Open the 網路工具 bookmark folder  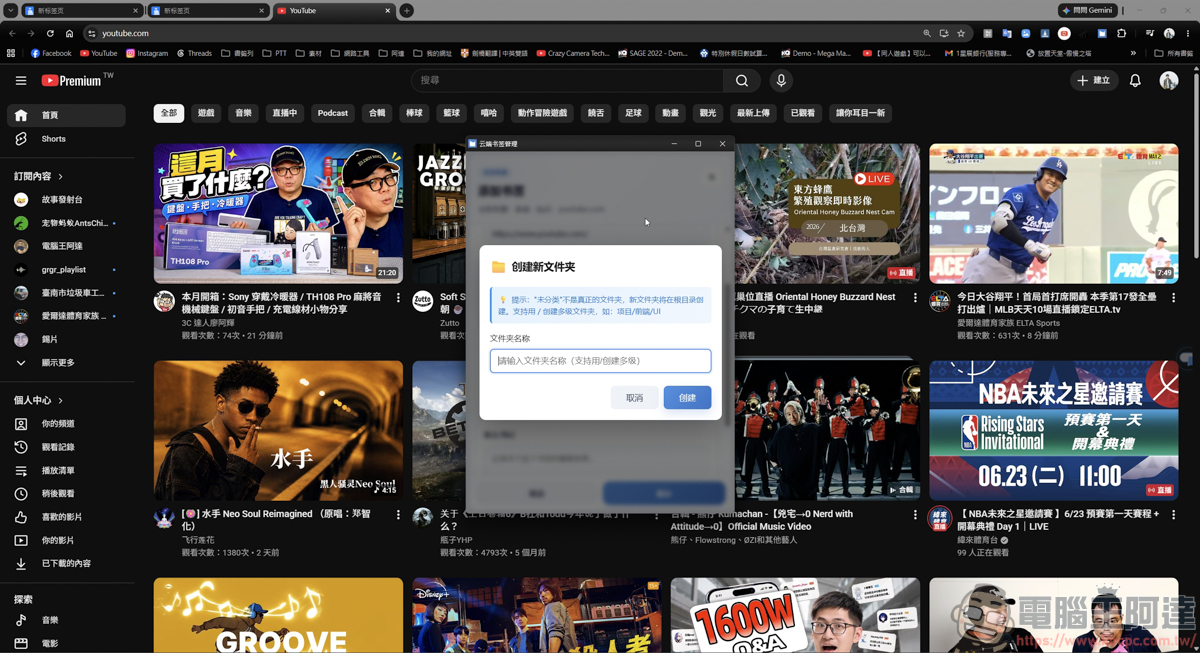coord(351,53)
